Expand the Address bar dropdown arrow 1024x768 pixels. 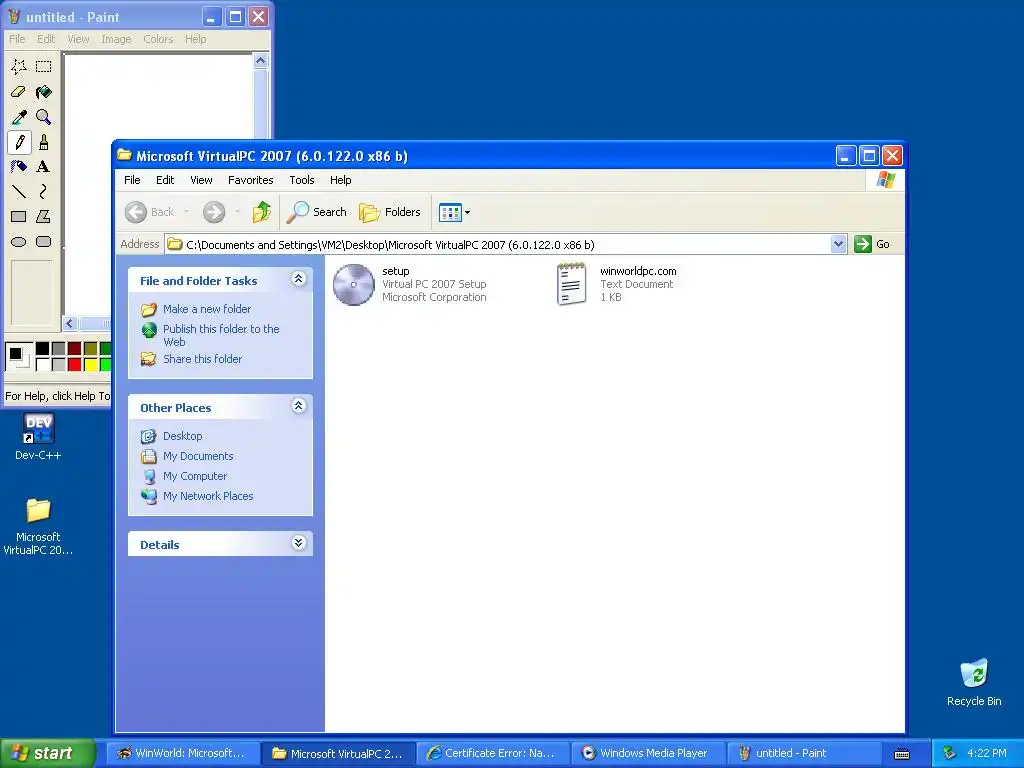pyautogui.click(x=839, y=244)
